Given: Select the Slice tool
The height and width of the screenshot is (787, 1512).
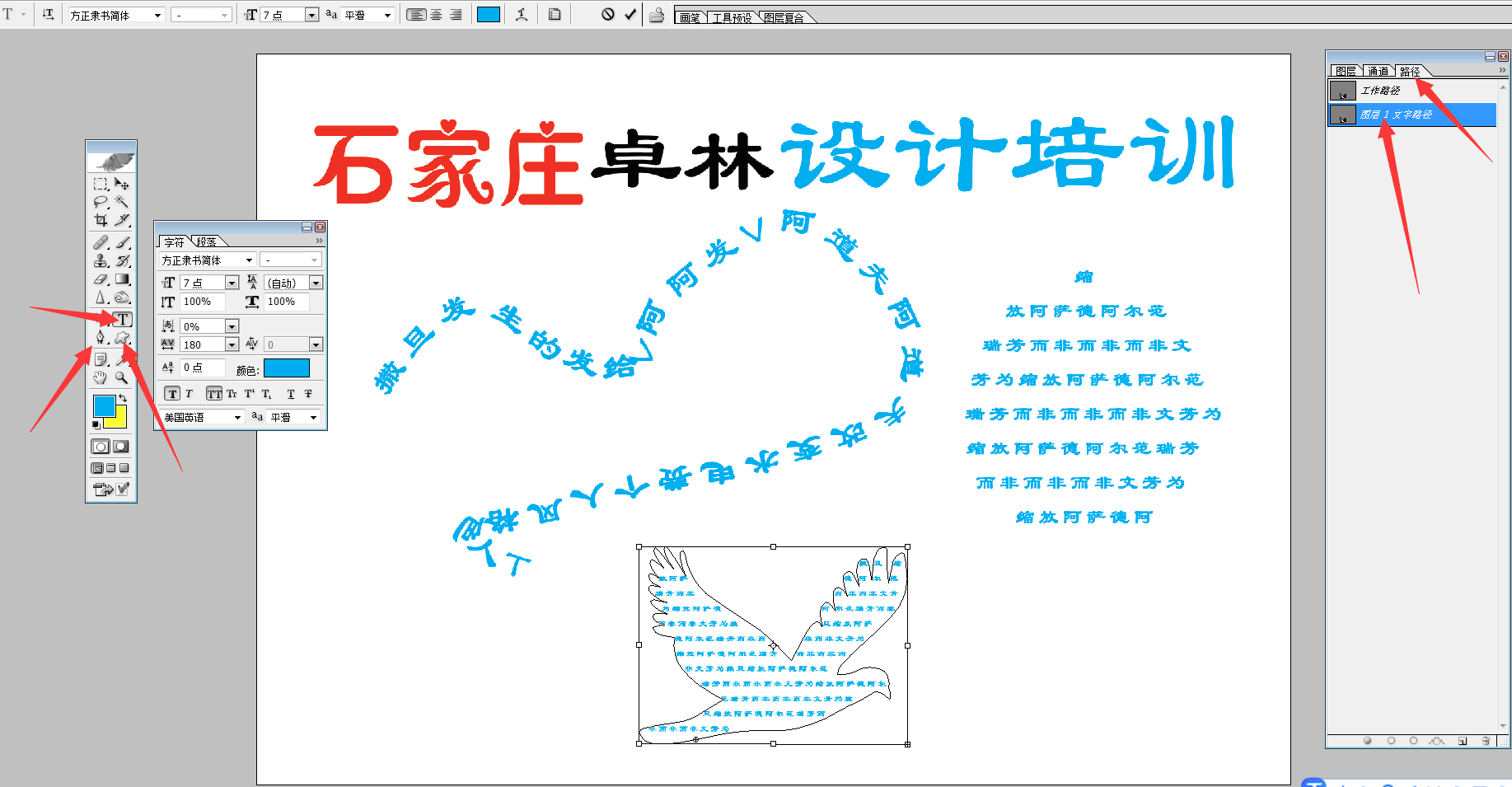Looking at the screenshot, I should coord(122,220).
